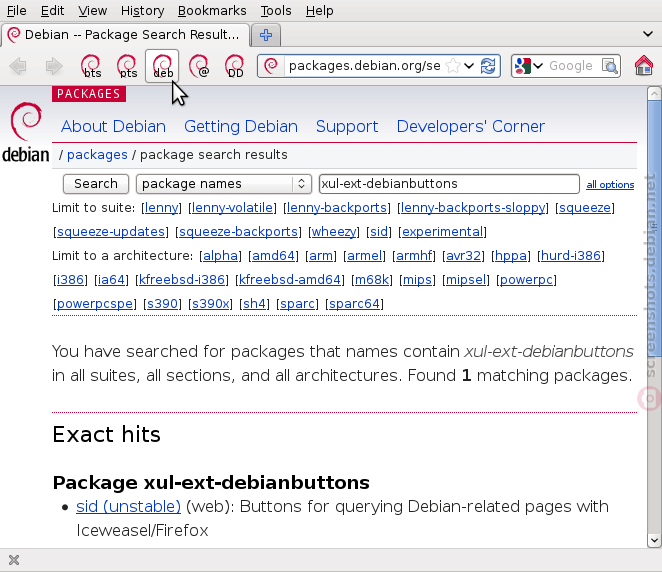Open the all options link
Image resolution: width=662 pixels, height=572 pixels.
[610, 184]
